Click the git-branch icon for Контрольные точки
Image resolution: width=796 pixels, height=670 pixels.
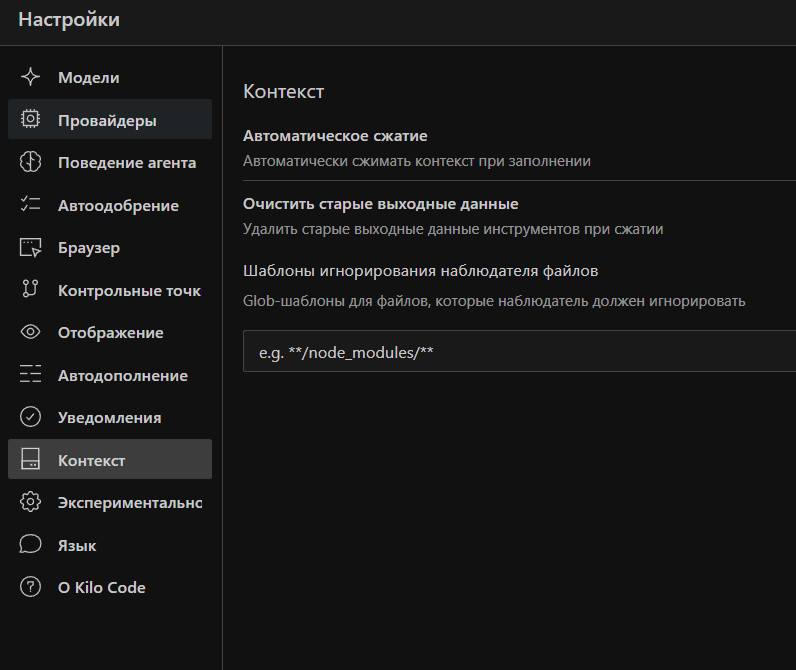pyautogui.click(x=31, y=290)
